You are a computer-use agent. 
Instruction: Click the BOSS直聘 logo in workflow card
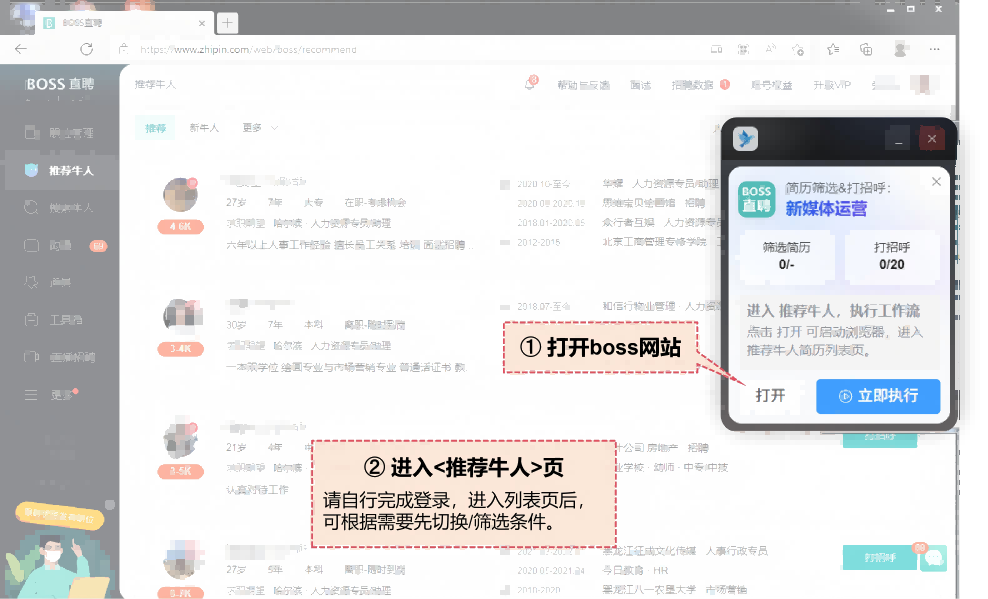[756, 197]
